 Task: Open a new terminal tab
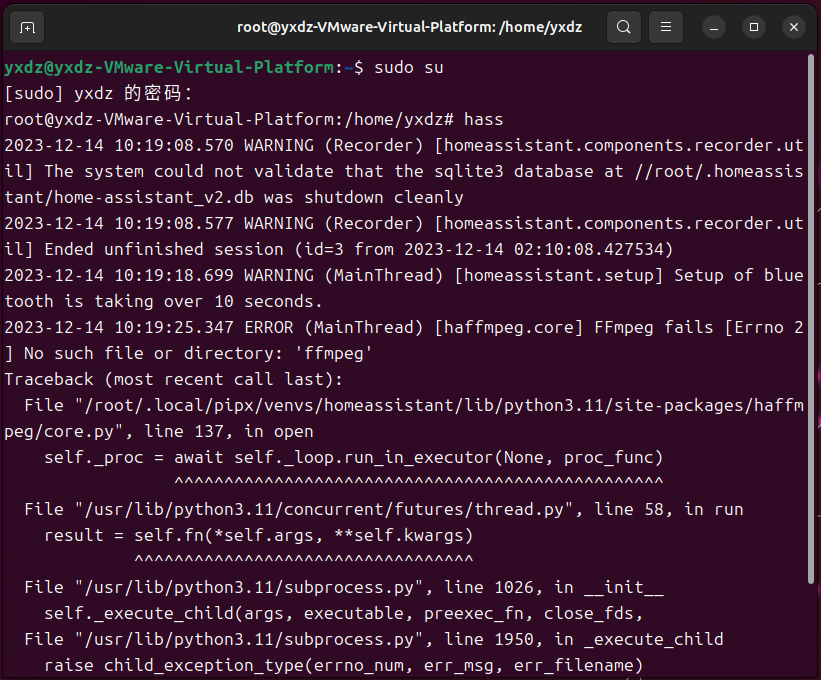tap(27, 27)
